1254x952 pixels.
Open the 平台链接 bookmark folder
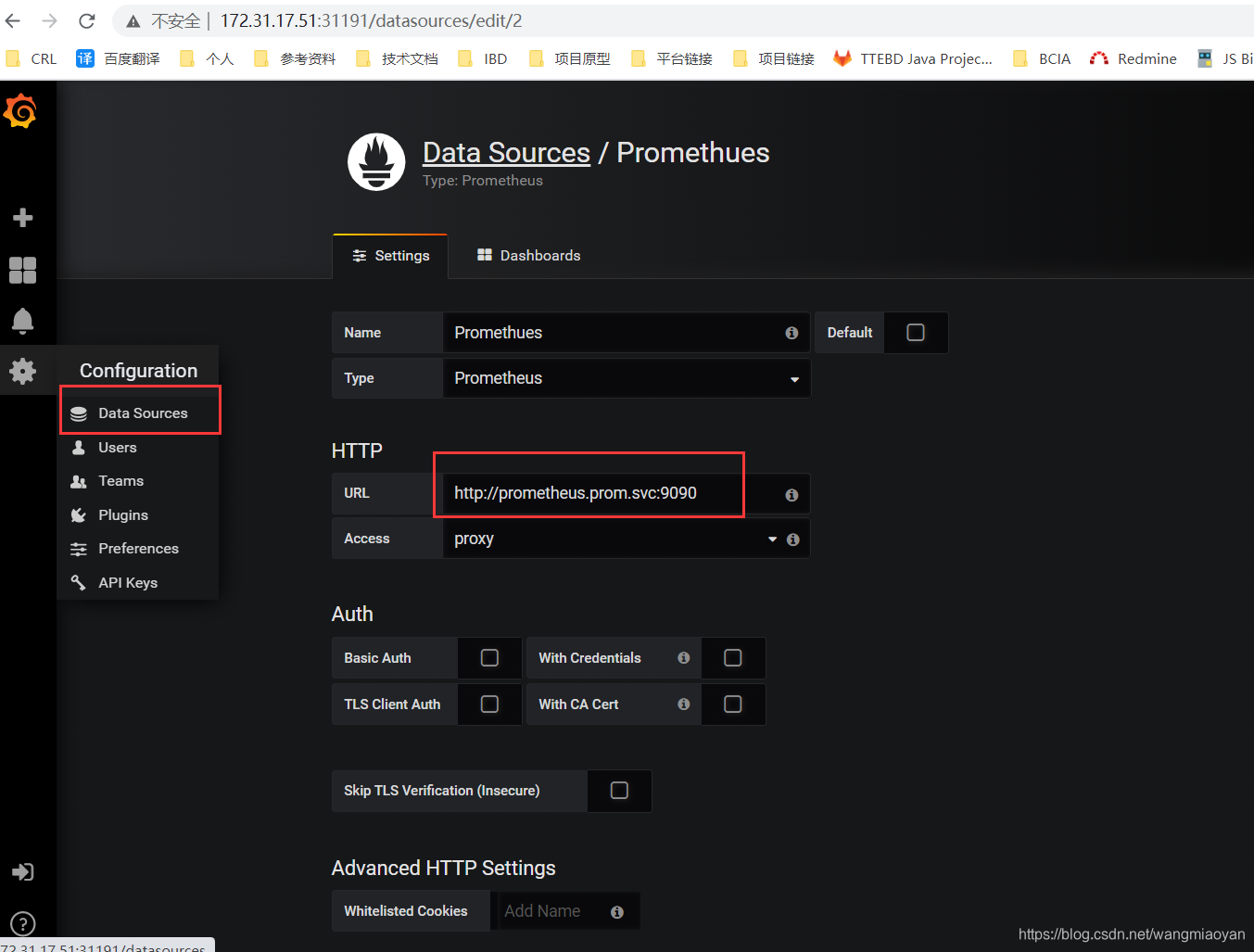671,58
